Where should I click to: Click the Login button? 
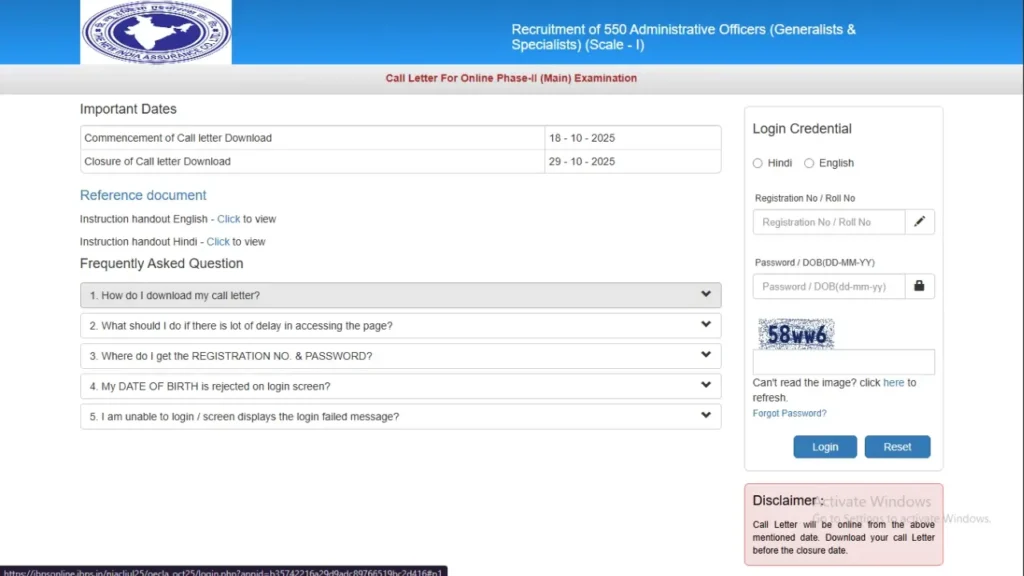[825, 446]
